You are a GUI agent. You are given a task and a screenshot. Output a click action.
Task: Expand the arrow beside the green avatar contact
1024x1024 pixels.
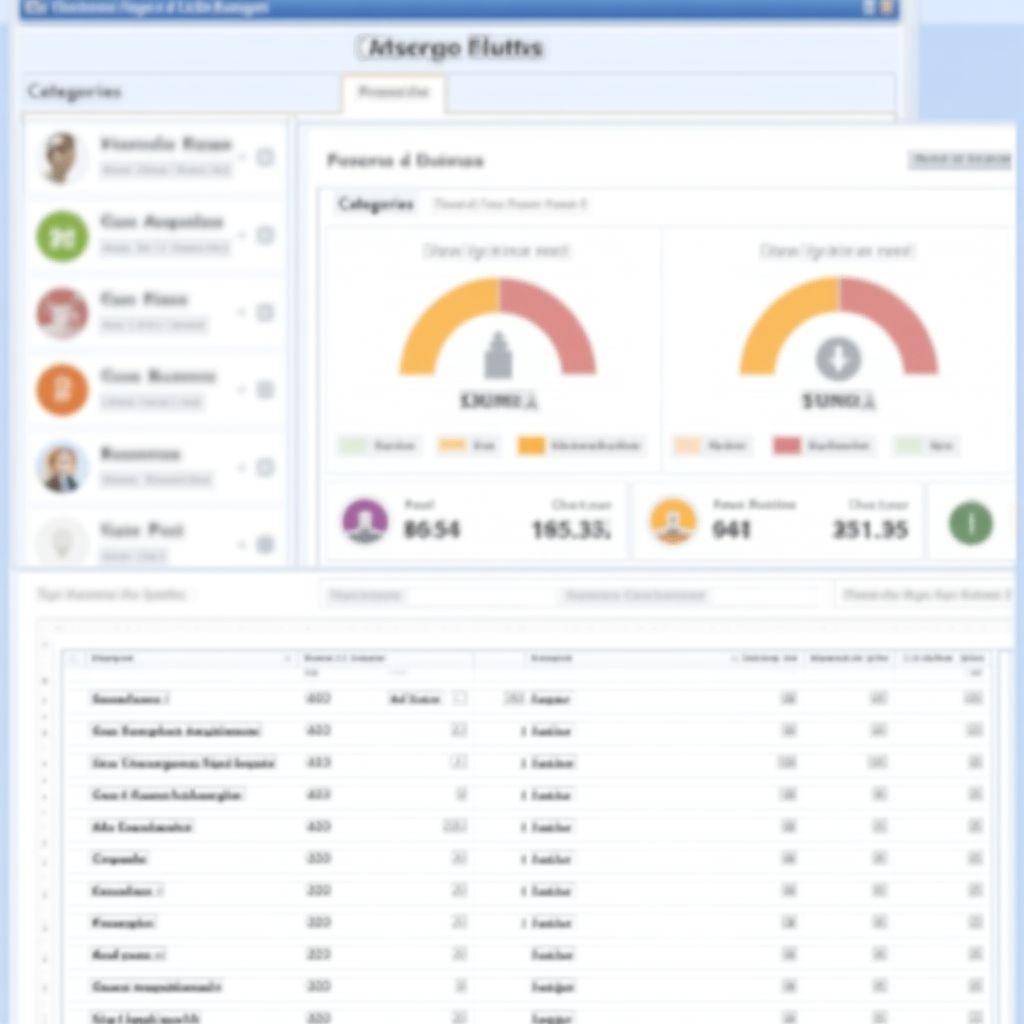(241, 236)
